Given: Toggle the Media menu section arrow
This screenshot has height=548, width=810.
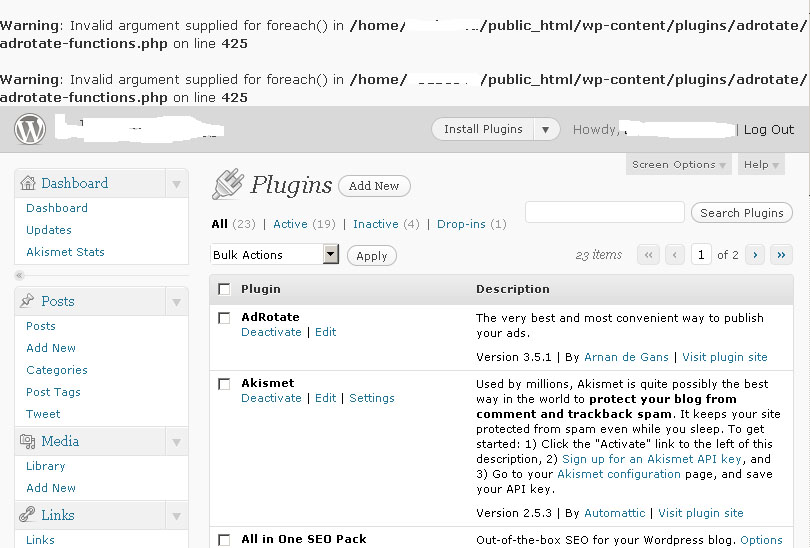Looking at the screenshot, I should tap(176, 442).
